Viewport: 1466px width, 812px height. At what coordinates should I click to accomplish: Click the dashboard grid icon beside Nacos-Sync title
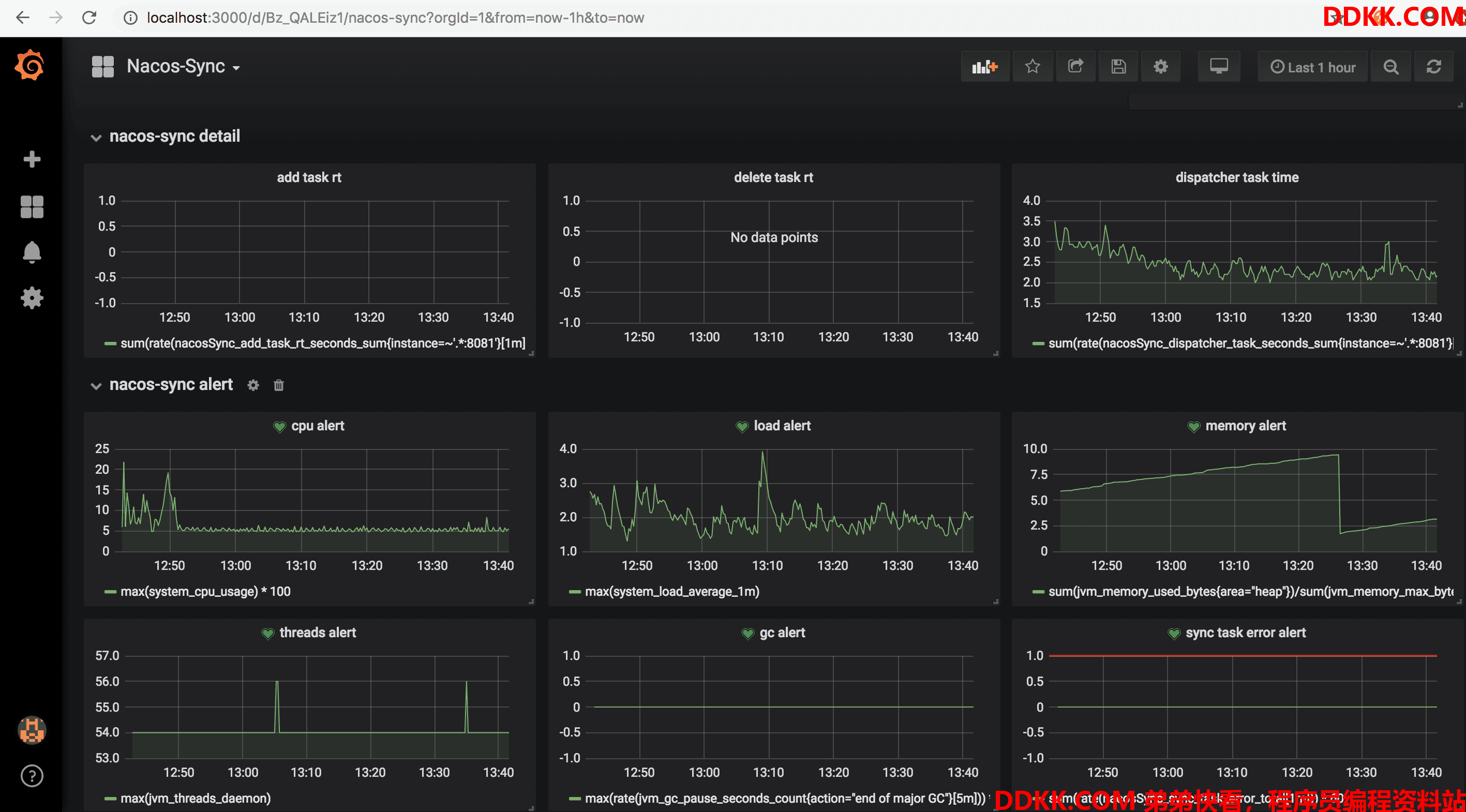[103, 67]
